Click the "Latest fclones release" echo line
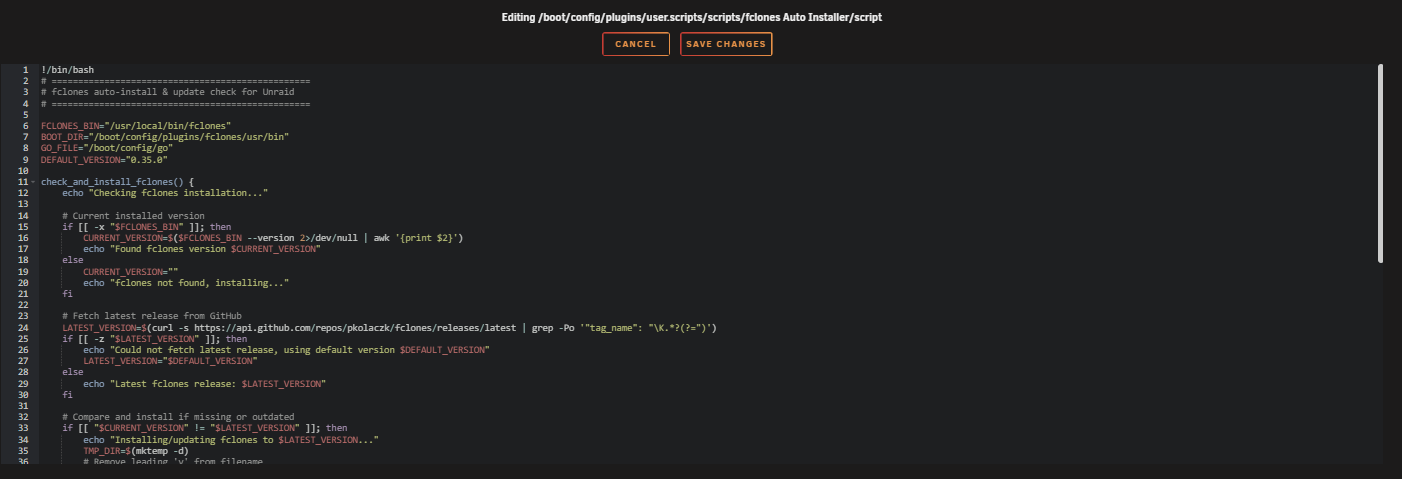The height and width of the screenshot is (479, 1402). (x=205, y=384)
